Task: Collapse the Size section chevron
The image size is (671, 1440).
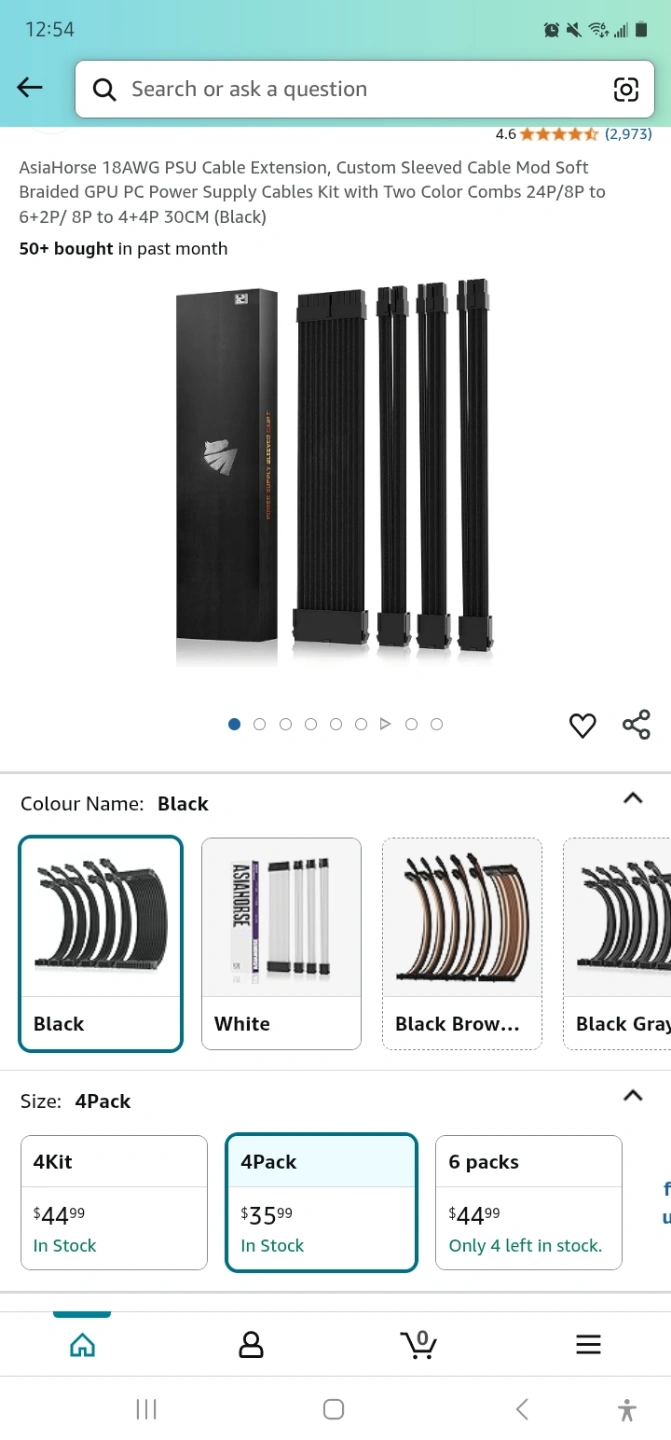Action: point(632,1096)
